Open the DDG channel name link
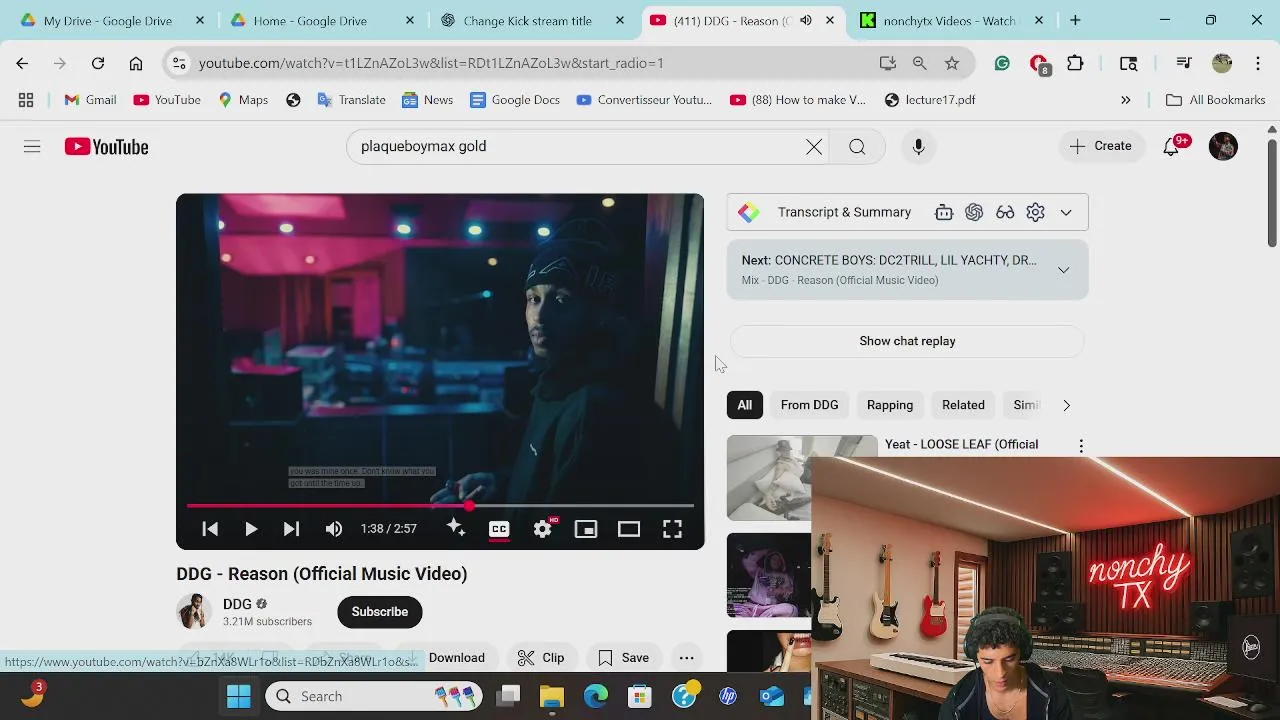Screen dimensions: 1280x720 (237, 604)
